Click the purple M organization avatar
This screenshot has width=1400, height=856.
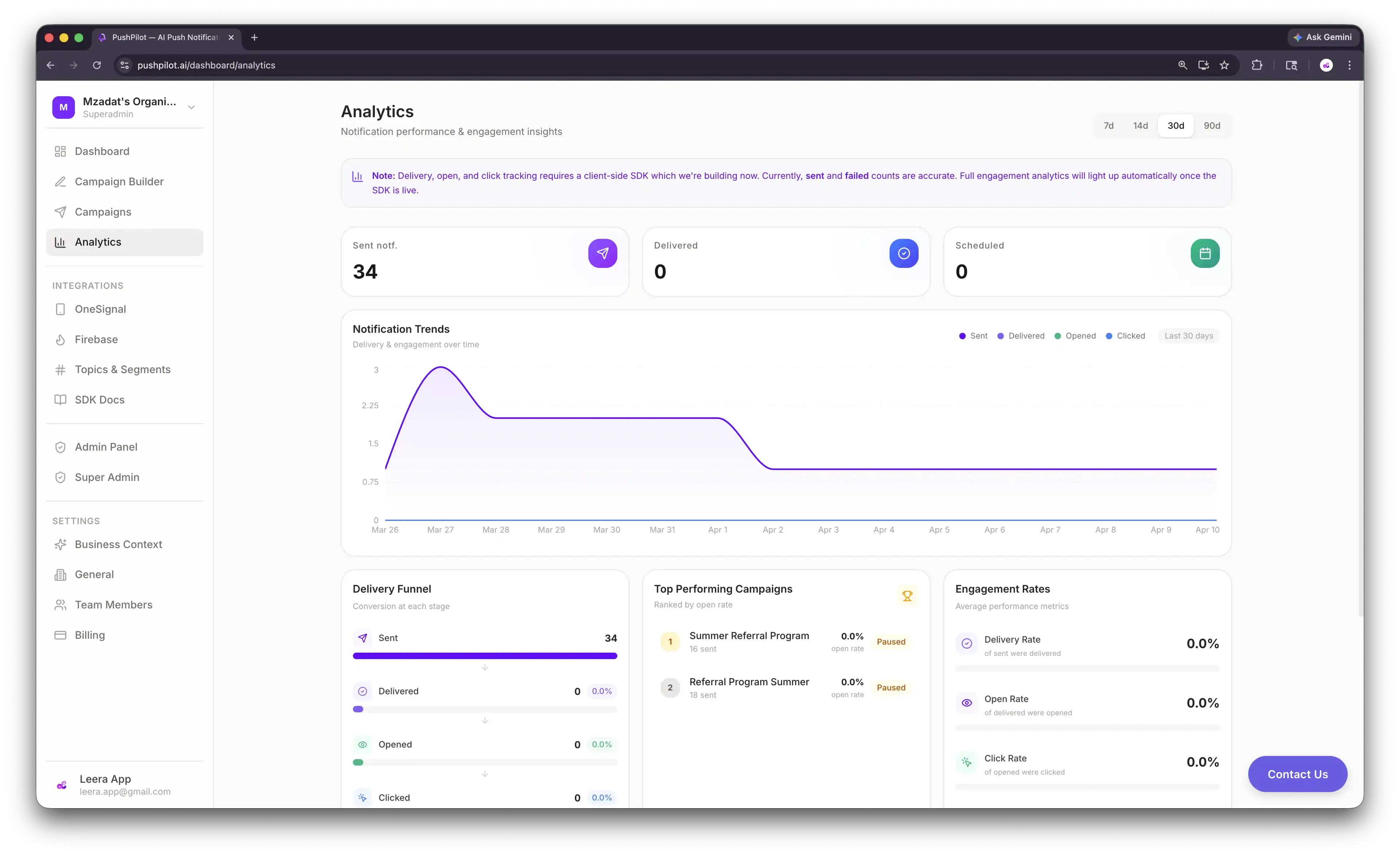(64, 107)
